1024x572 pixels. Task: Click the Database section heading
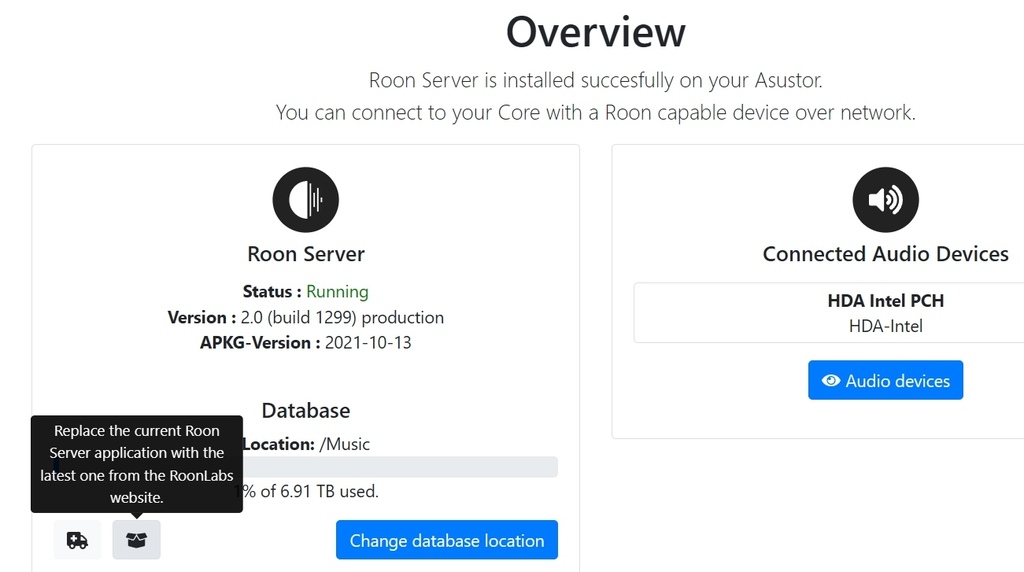(306, 411)
